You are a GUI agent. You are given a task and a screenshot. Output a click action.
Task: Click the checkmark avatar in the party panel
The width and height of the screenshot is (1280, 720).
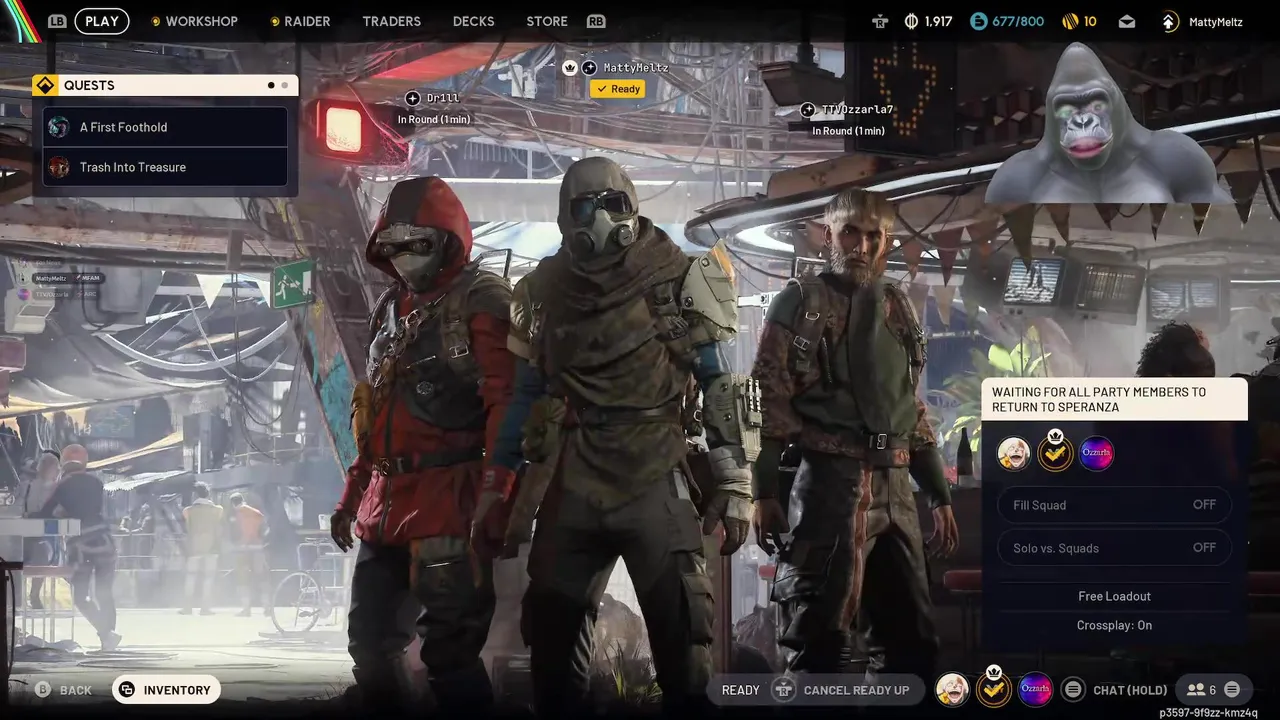1055,454
